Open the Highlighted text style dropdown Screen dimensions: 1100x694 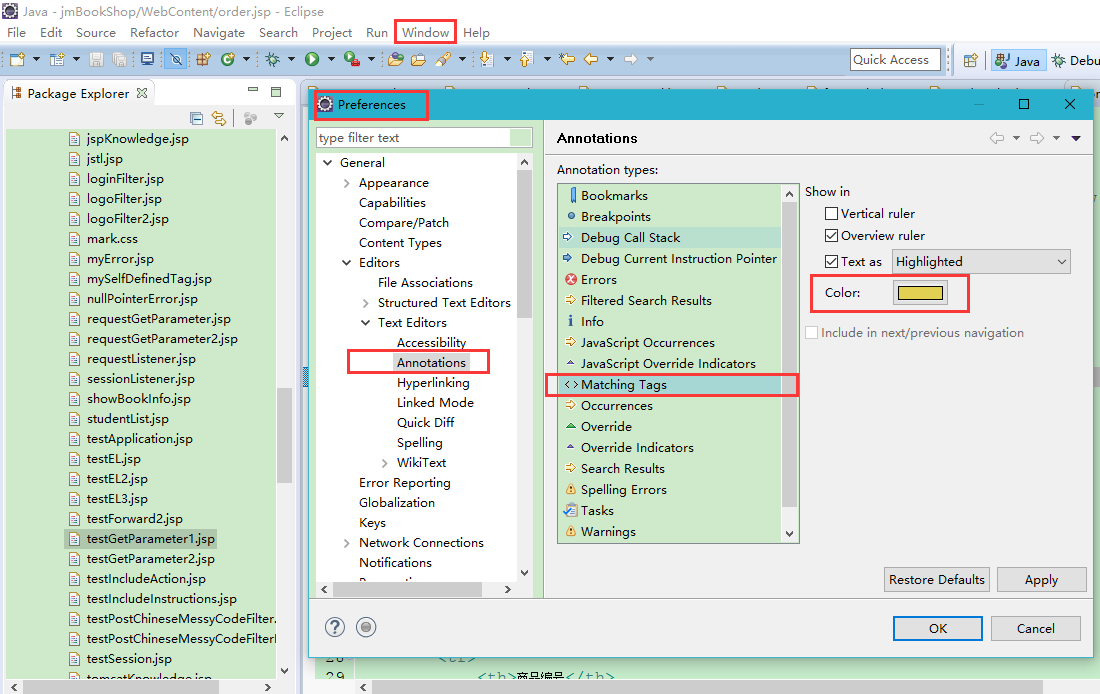coord(981,262)
